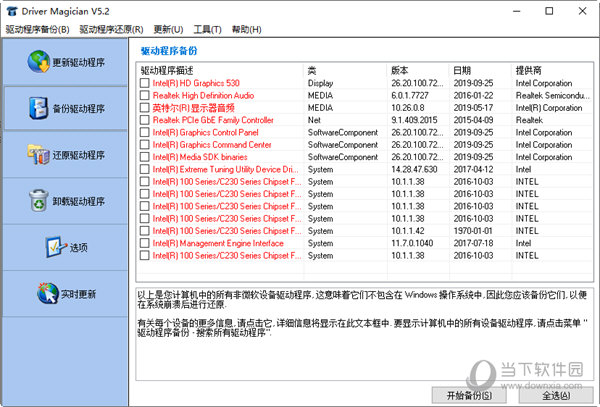Click the Driver Magician title bar hat icon

(12, 11)
